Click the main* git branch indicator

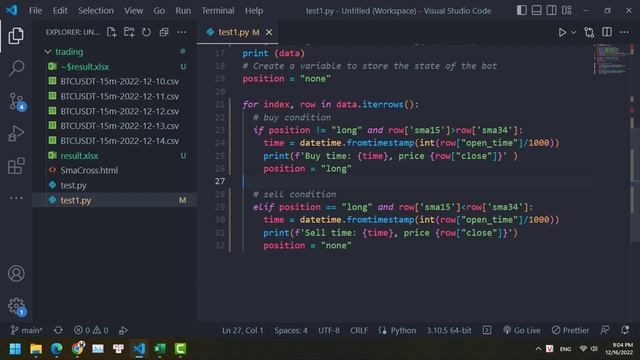26,330
